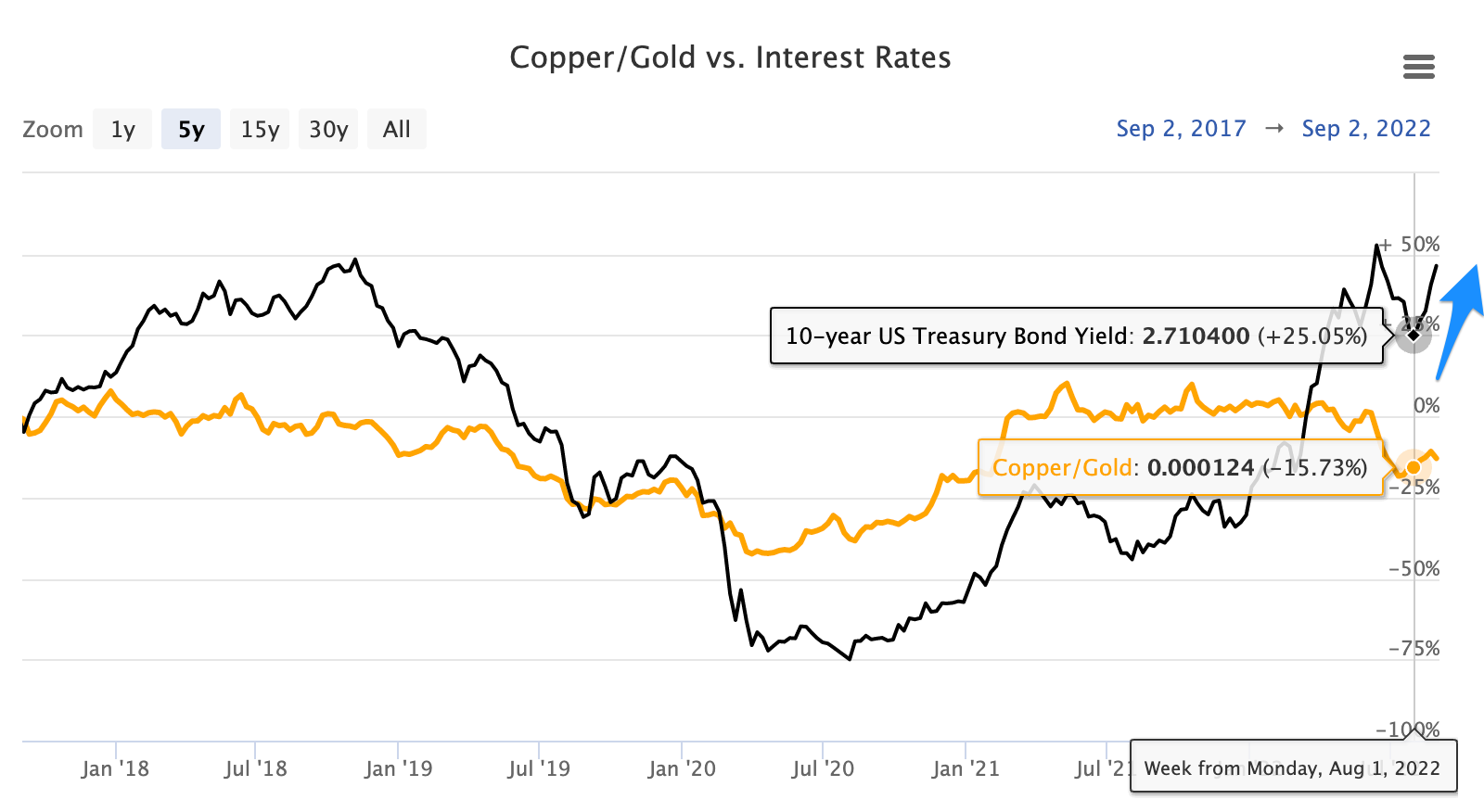Click the Copper/Gold value tooltip

coord(1180,467)
